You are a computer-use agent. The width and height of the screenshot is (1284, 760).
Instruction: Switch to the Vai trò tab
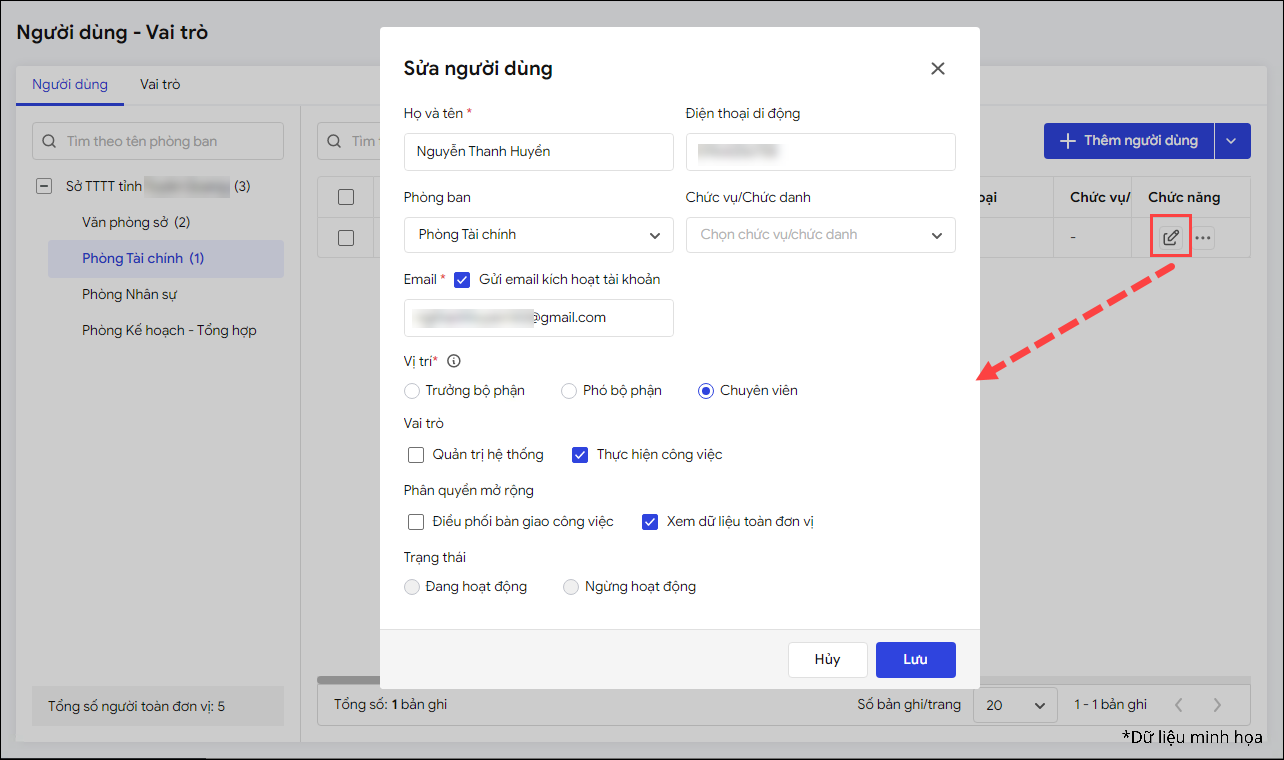pos(160,85)
